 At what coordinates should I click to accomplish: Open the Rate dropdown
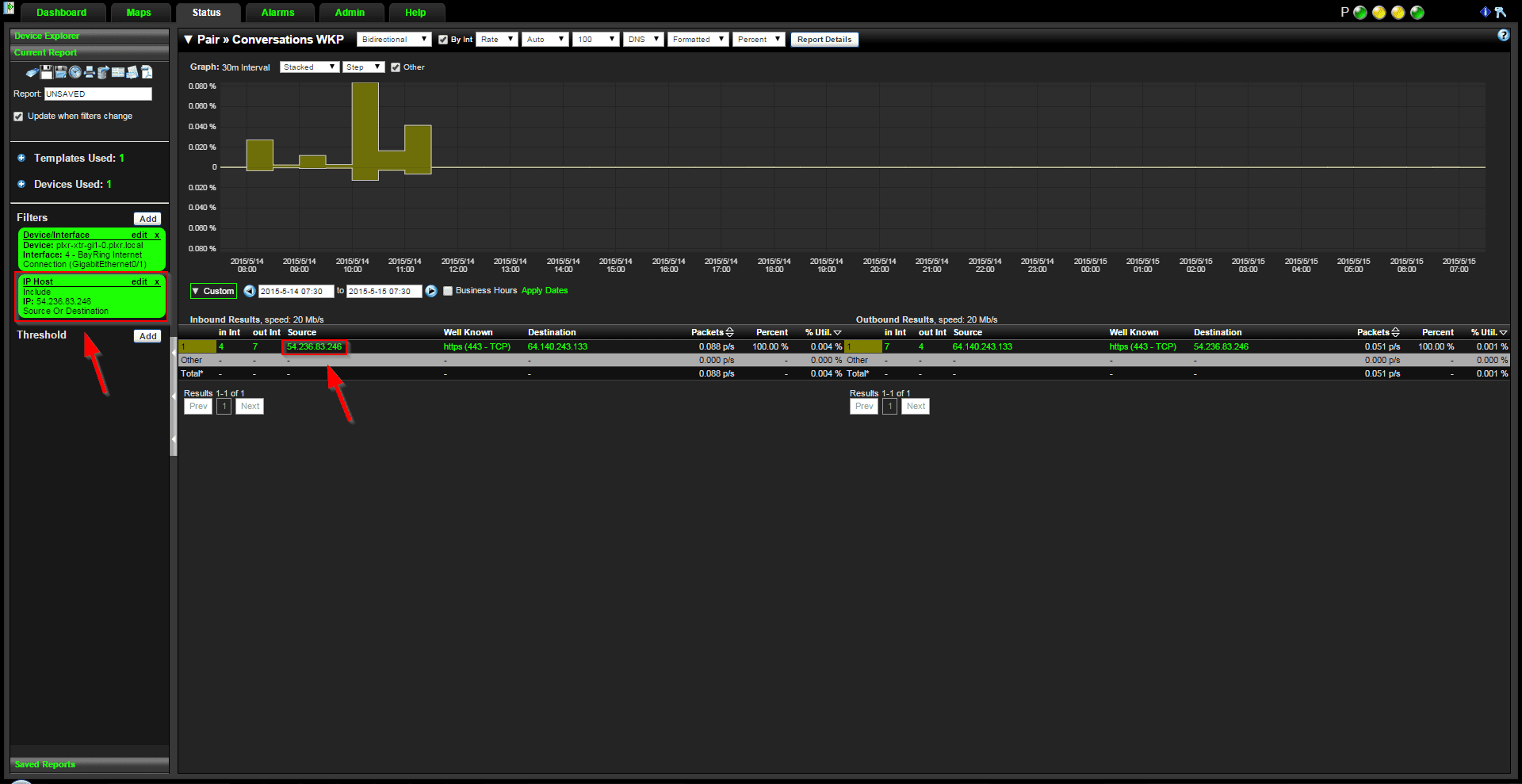coord(497,40)
